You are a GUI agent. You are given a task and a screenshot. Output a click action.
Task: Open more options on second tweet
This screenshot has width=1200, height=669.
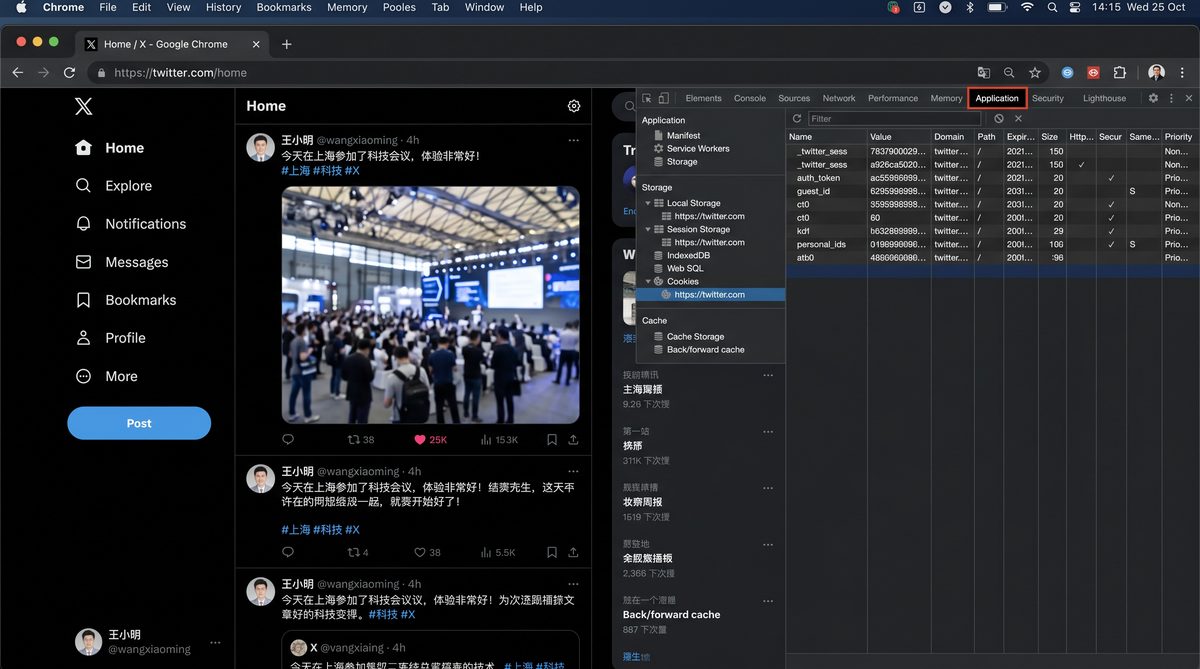[573, 471]
